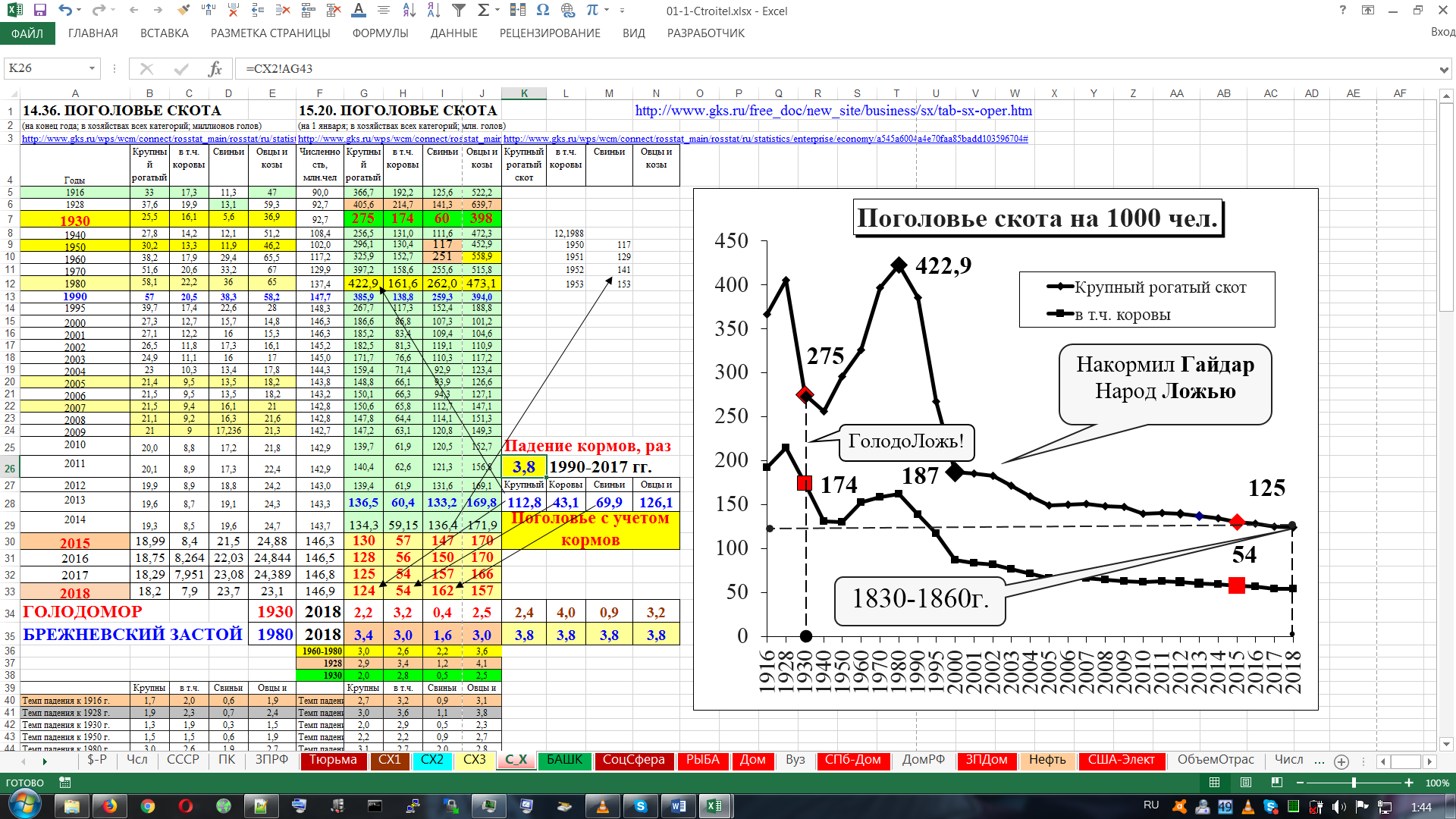The image size is (1456, 819).
Task: Open the ФОРМУЛЫ ribbon tab
Action: pos(380,33)
